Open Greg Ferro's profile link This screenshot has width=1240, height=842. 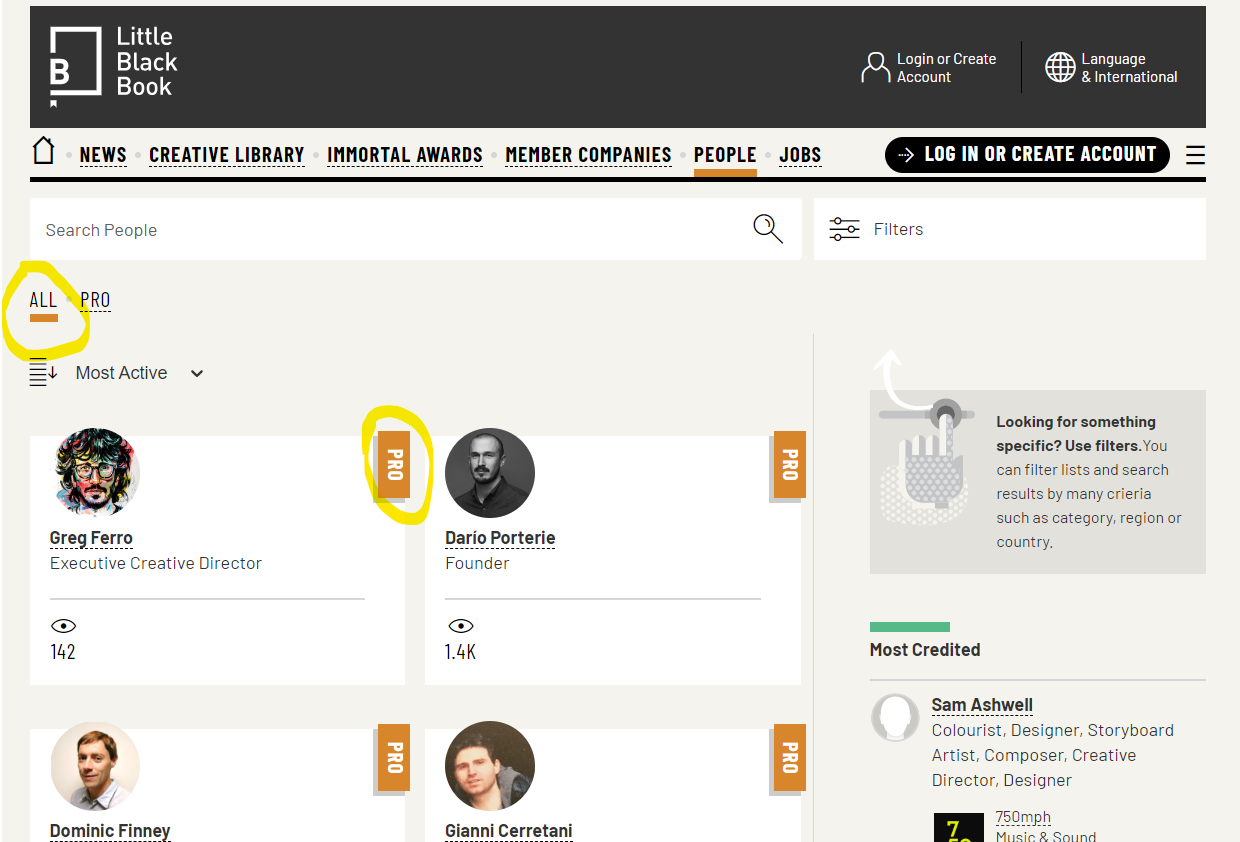click(91, 538)
